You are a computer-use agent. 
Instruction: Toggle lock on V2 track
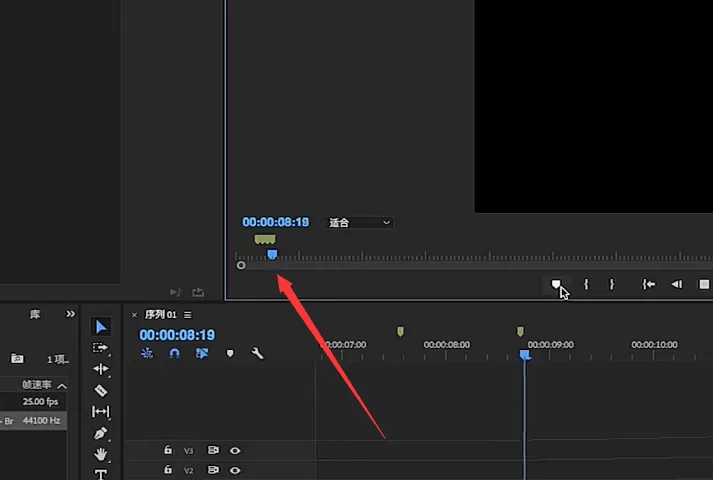[168, 470]
